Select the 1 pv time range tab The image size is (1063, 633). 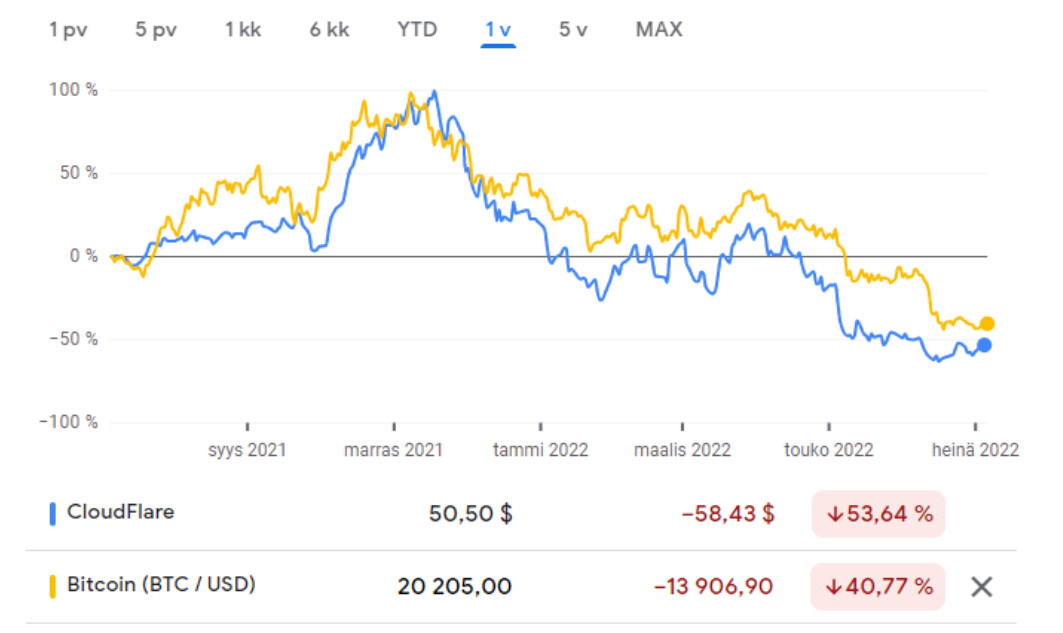tap(68, 30)
